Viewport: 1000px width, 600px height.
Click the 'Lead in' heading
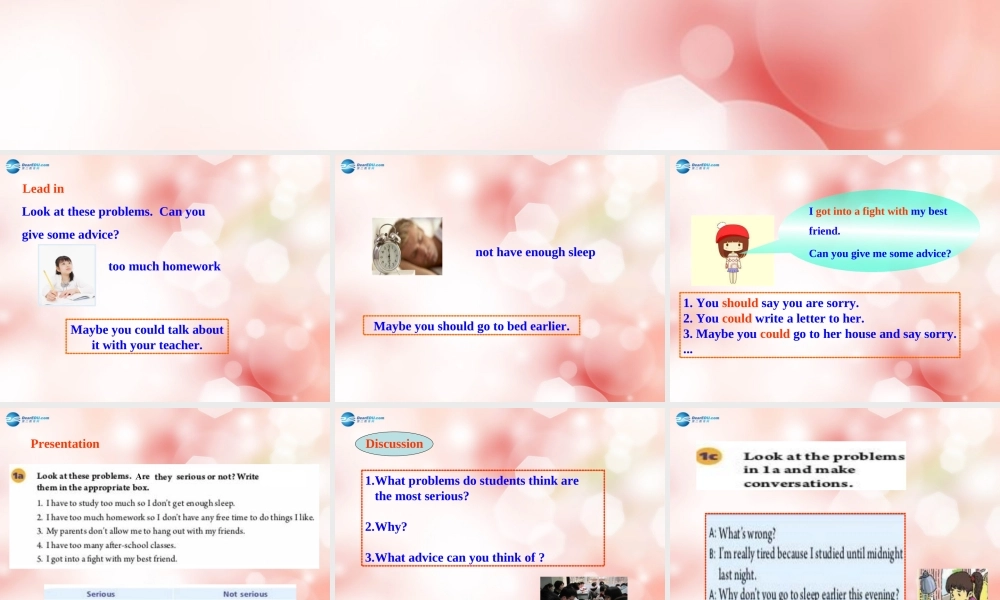(44, 188)
